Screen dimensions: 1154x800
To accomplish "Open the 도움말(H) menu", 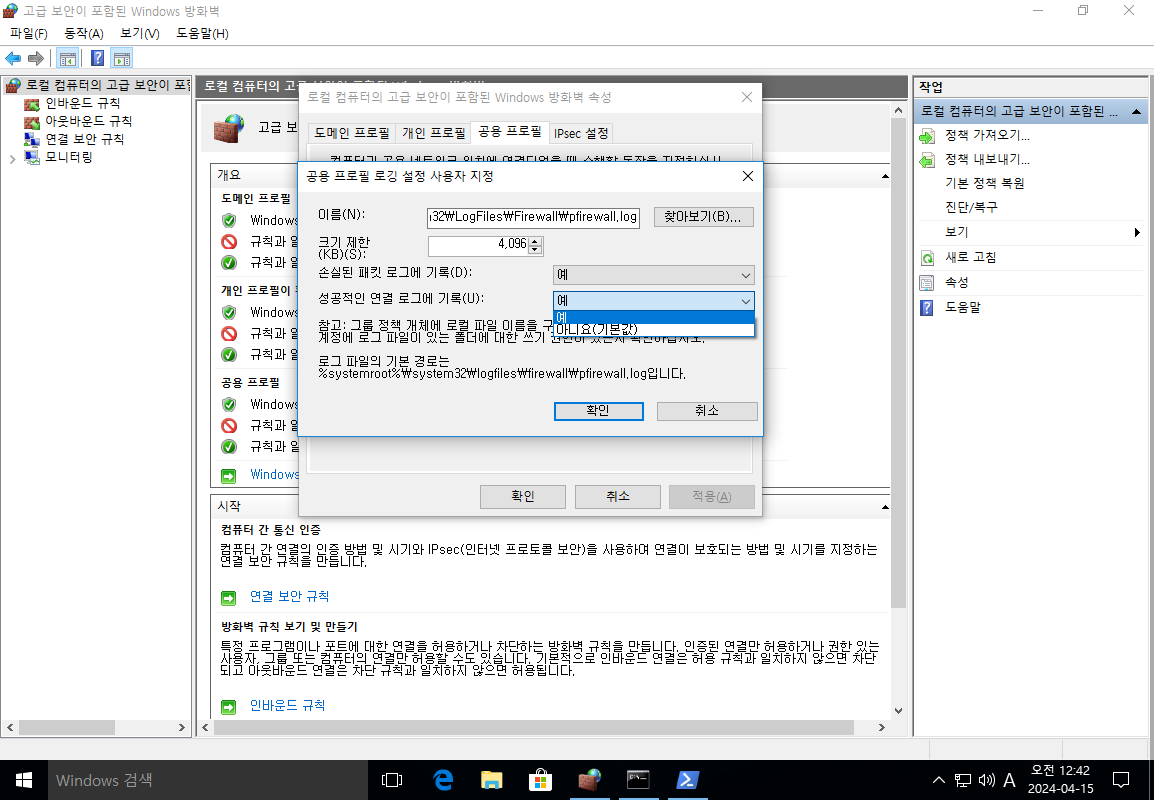I will coord(202,34).
